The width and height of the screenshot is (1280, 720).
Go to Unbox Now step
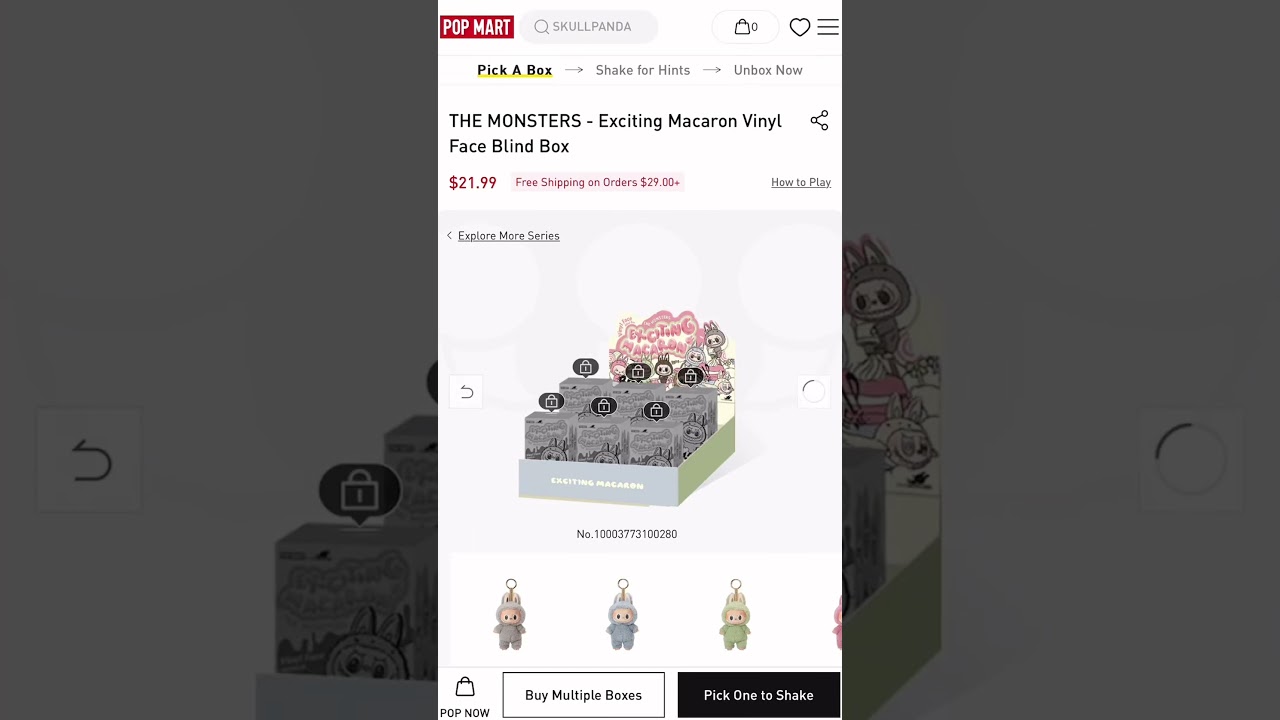tap(768, 70)
